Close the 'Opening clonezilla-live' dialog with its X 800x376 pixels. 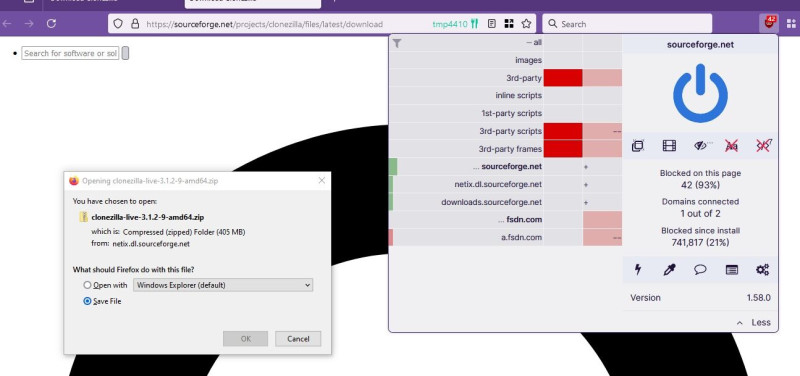click(x=321, y=180)
